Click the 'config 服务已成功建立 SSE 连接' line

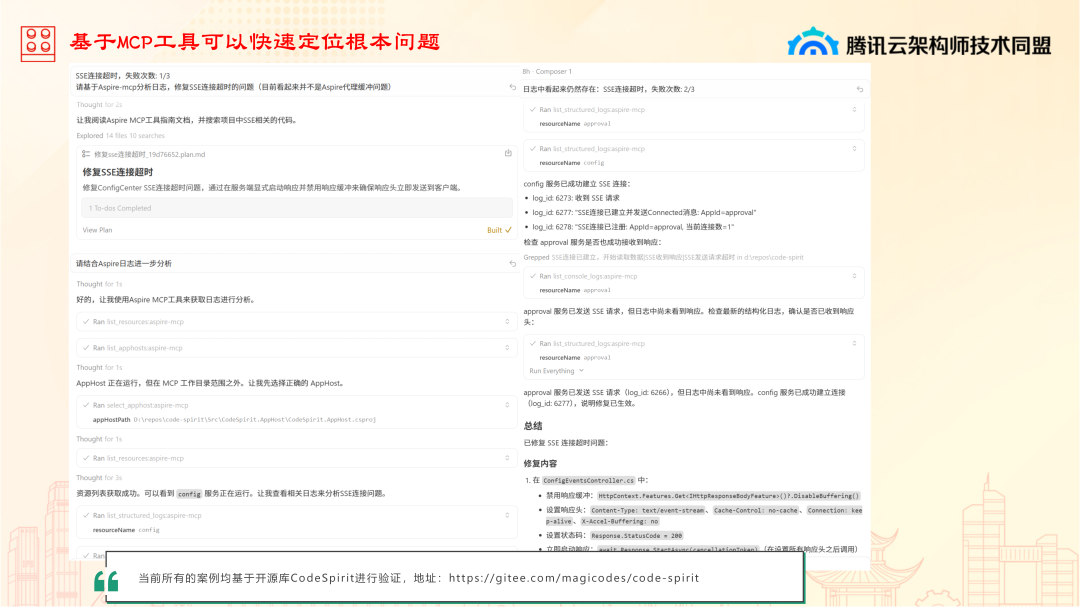point(577,184)
